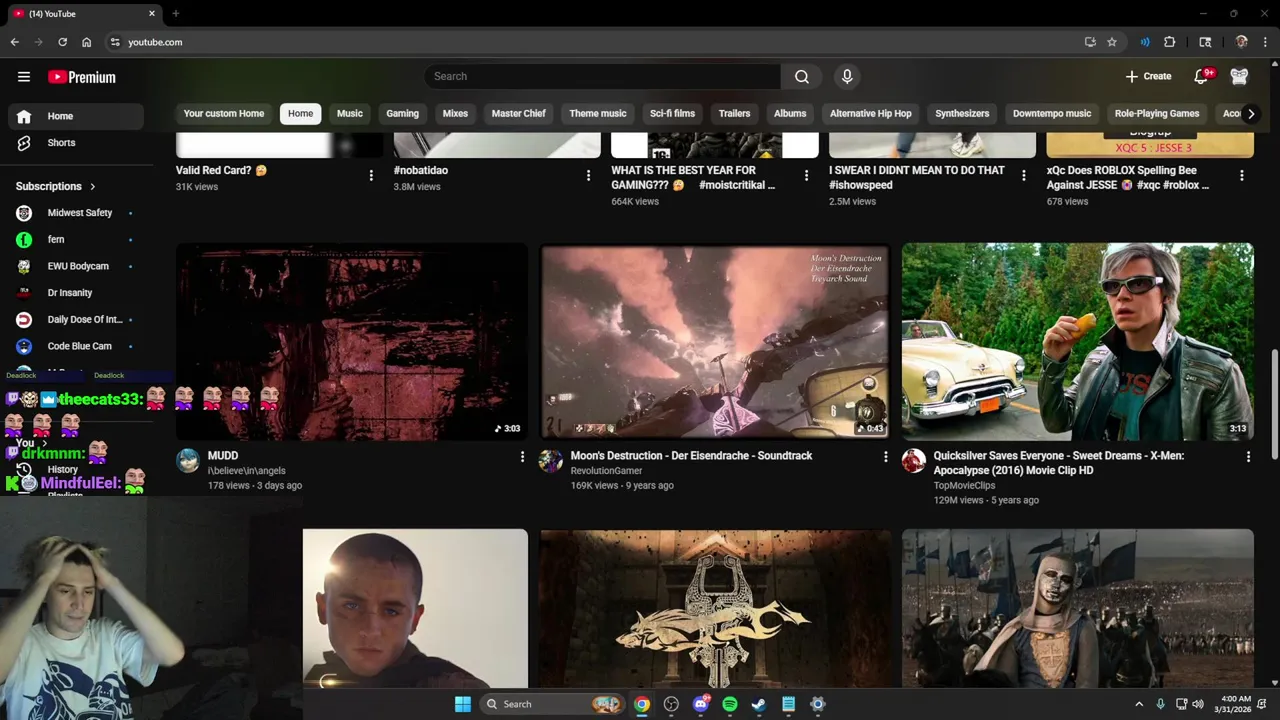Click the Create button
Image resolution: width=1280 pixels, height=720 pixels.
tap(1148, 76)
